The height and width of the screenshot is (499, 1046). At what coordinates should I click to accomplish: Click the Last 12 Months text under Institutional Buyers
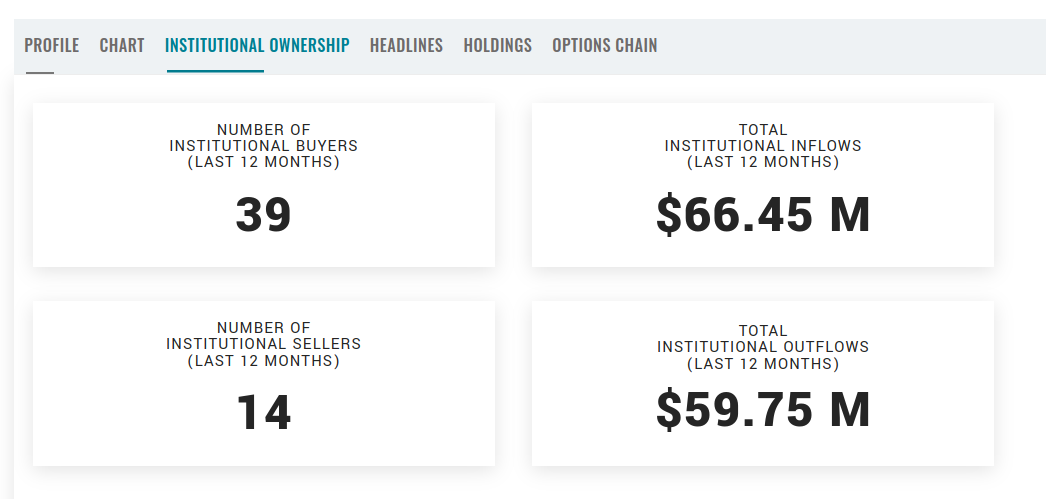pos(264,162)
